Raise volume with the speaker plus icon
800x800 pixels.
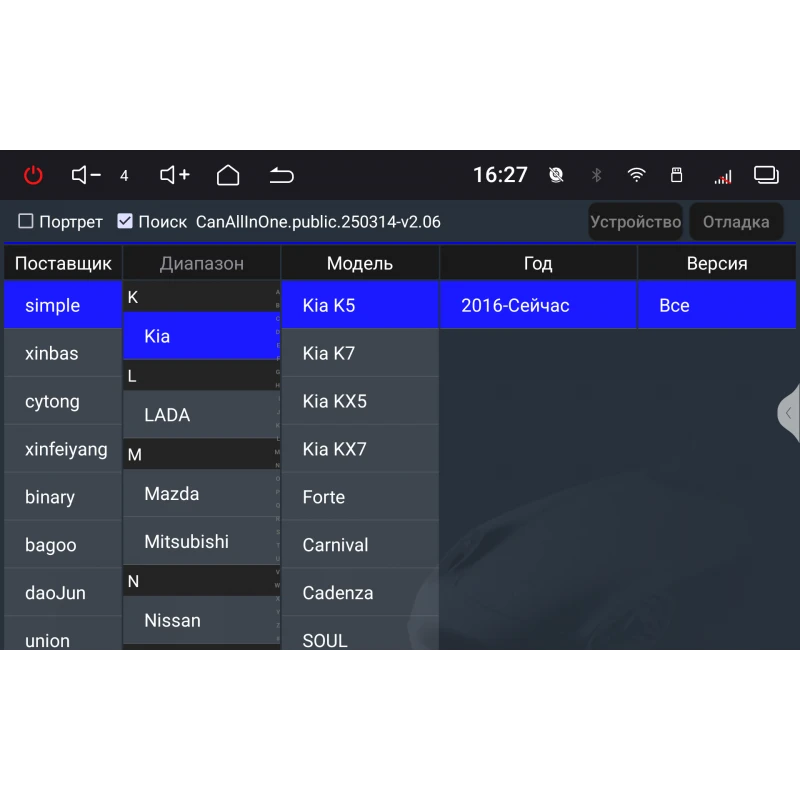(x=174, y=175)
